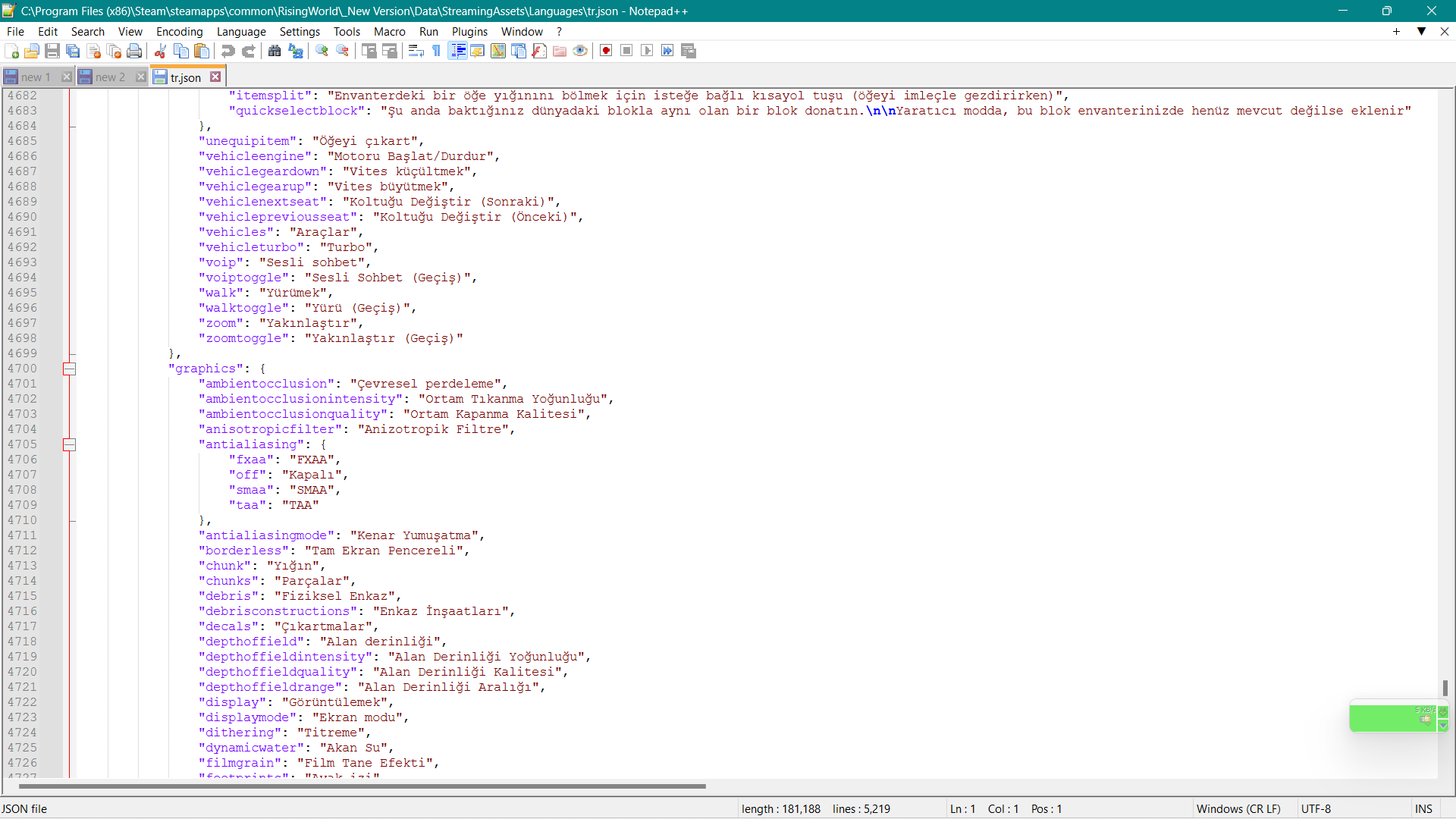Click the Start Recording macro icon
The height and width of the screenshot is (819, 1456).
(x=606, y=51)
